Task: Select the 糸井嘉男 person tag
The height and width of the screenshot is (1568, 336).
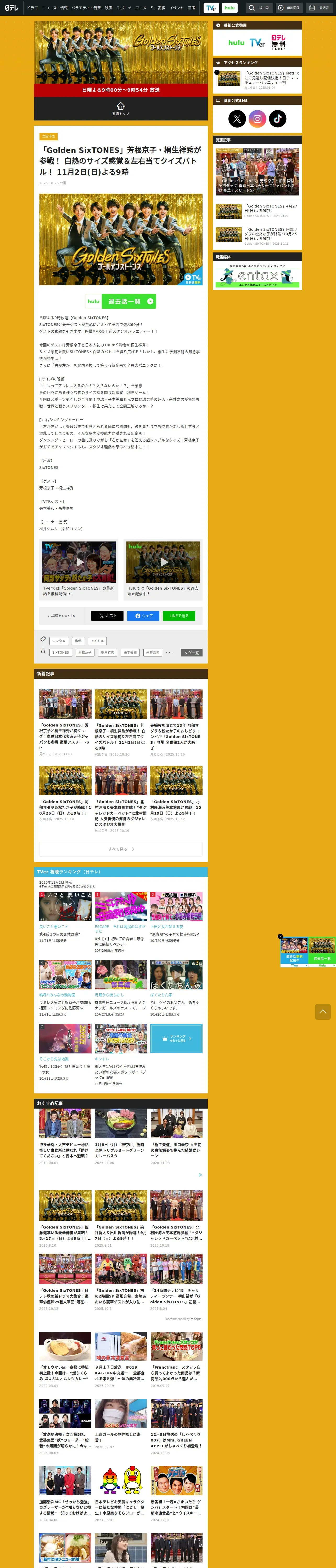Action: pyautogui.click(x=153, y=653)
